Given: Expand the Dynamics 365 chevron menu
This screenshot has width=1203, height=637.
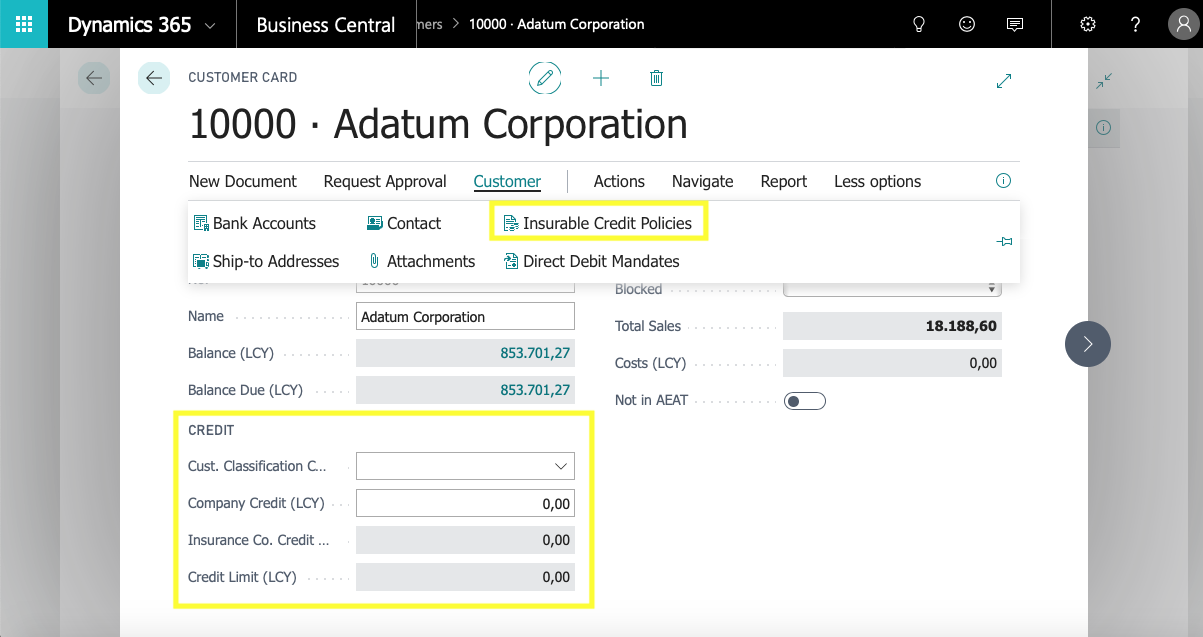Looking at the screenshot, I should (208, 26).
